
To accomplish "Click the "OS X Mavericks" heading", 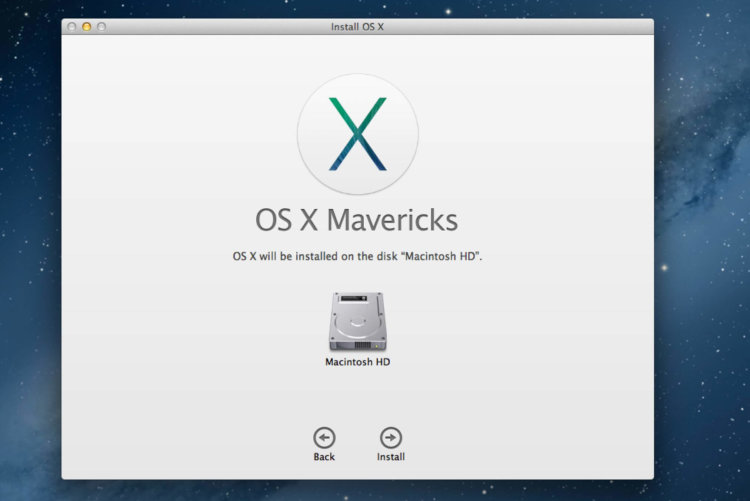I will click(357, 220).
